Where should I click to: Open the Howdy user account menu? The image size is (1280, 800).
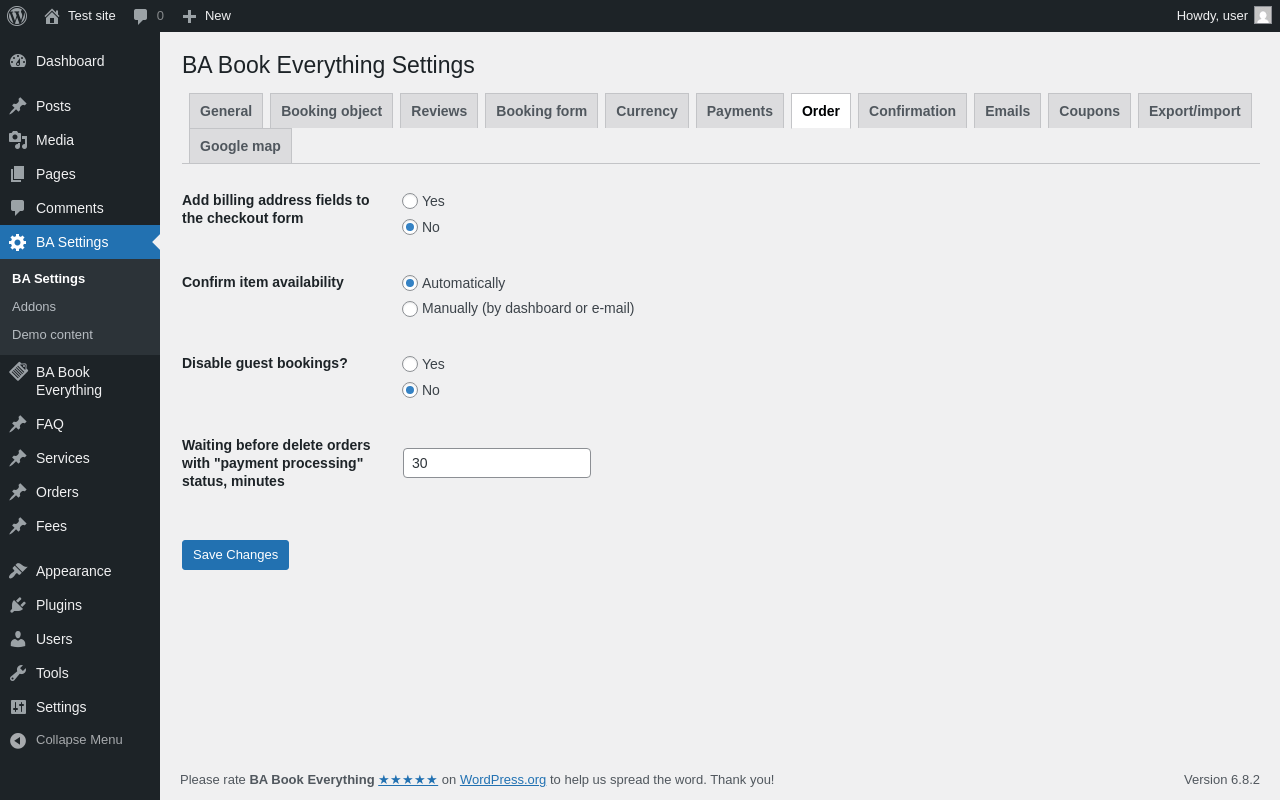tap(1223, 16)
